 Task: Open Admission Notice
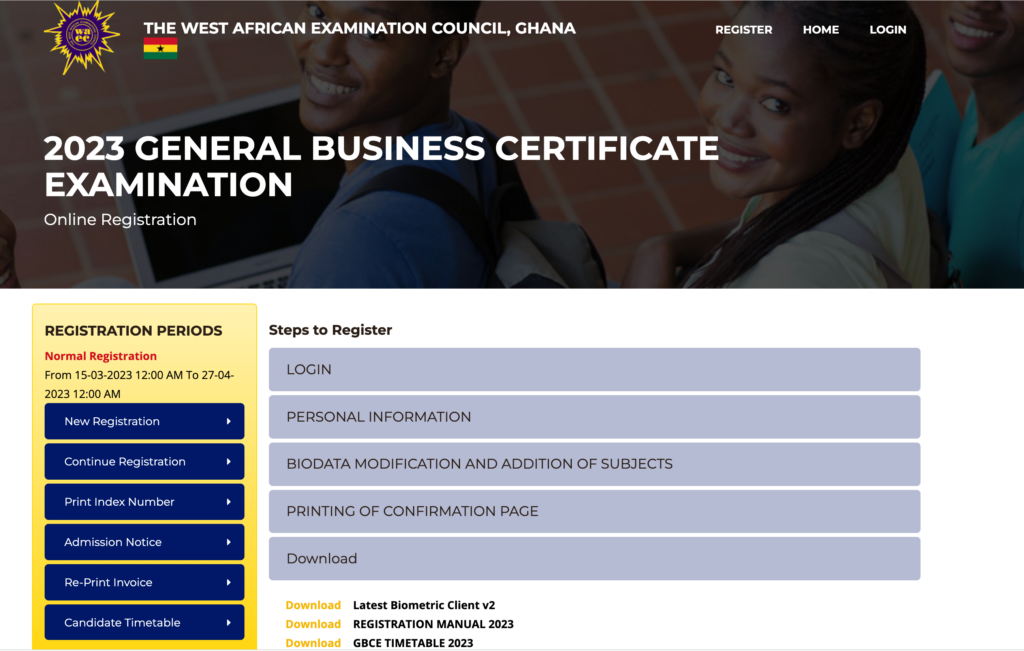[144, 542]
